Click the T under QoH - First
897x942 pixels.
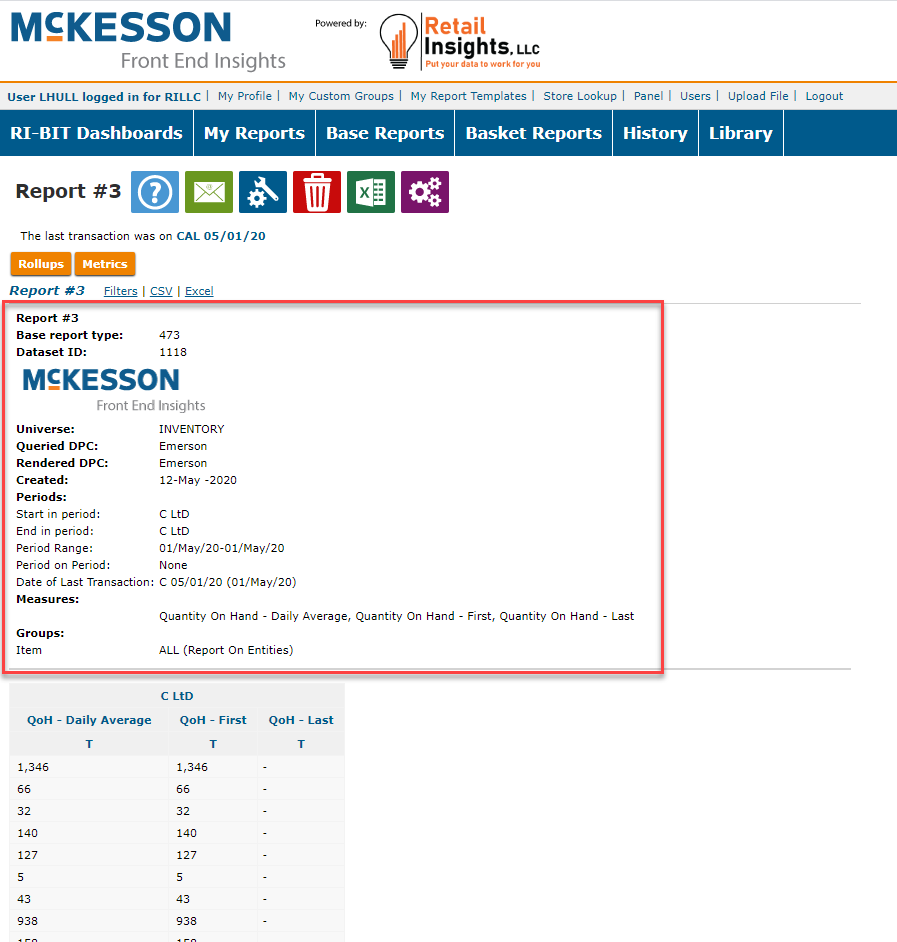pyautogui.click(x=213, y=744)
